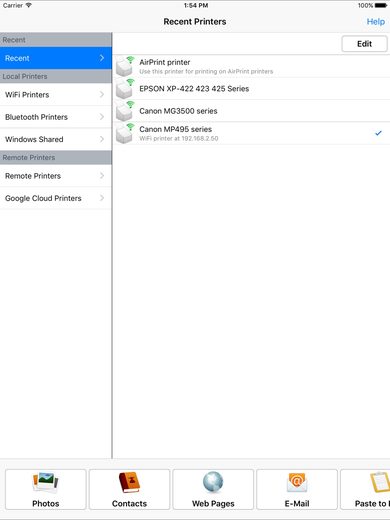
Task: Expand the Windows Shared chevron
Action: coord(102,139)
